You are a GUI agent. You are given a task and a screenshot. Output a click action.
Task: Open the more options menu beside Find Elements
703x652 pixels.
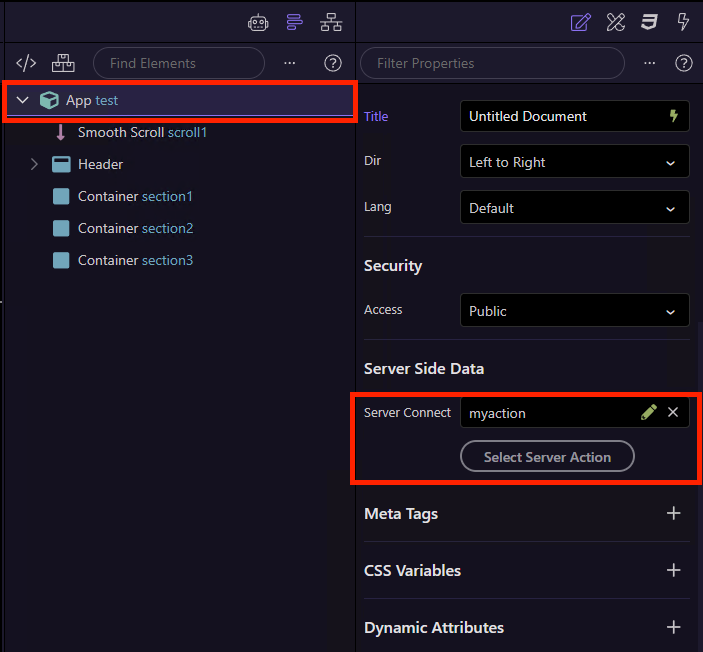290,63
